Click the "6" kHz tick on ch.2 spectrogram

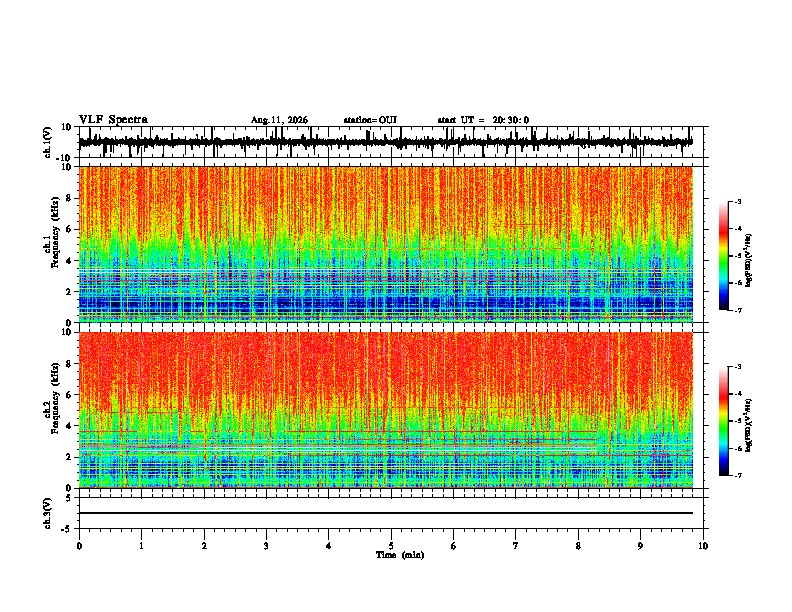(69, 395)
